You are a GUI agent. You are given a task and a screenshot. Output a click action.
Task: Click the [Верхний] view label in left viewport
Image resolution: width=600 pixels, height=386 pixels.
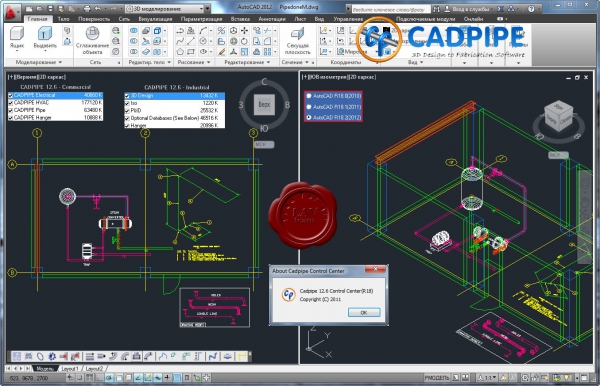coord(27,77)
